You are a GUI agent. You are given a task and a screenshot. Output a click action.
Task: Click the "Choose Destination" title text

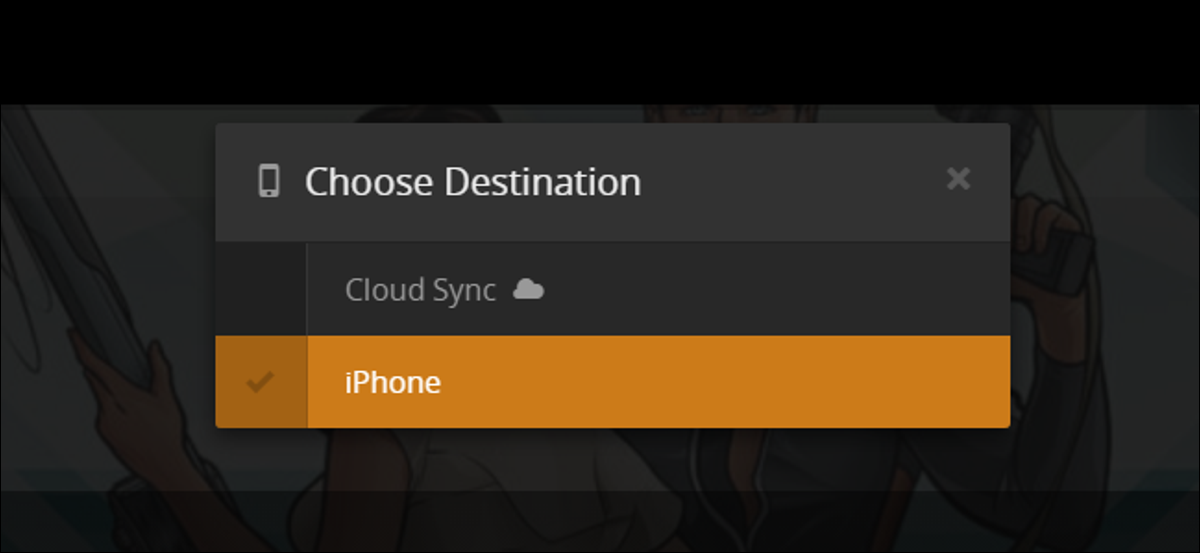pos(473,182)
